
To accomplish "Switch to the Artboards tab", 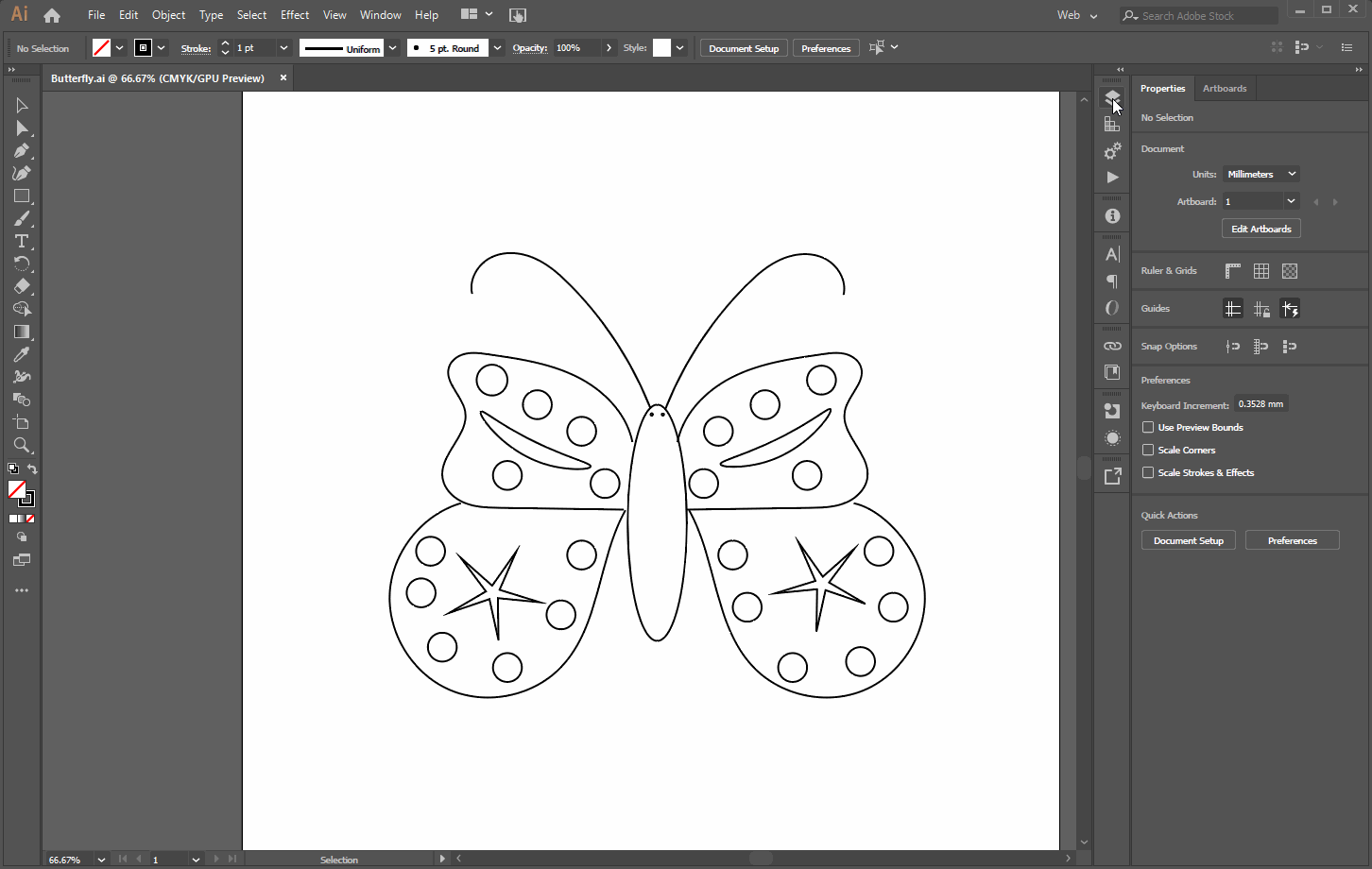I will pyautogui.click(x=1225, y=88).
